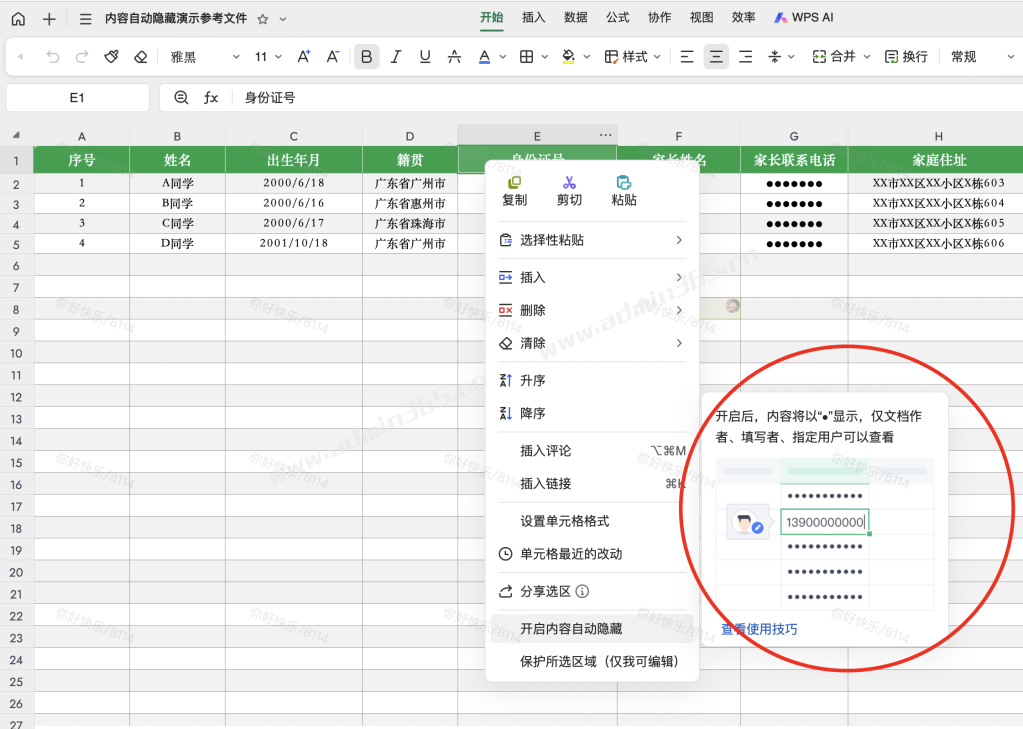The image size is (1023, 729).
Task: Click the 查看使用技巧 link
Action: point(759,629)
